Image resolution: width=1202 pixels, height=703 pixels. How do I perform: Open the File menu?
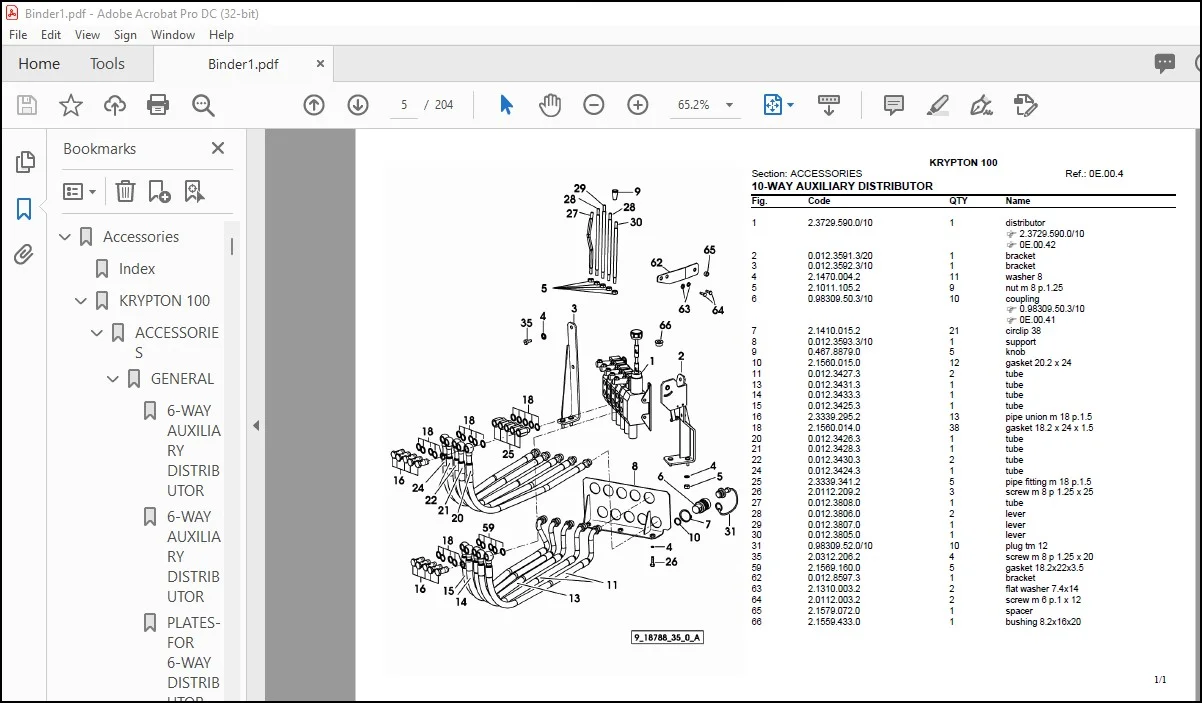pyautogui.click(x=19, y=35)
